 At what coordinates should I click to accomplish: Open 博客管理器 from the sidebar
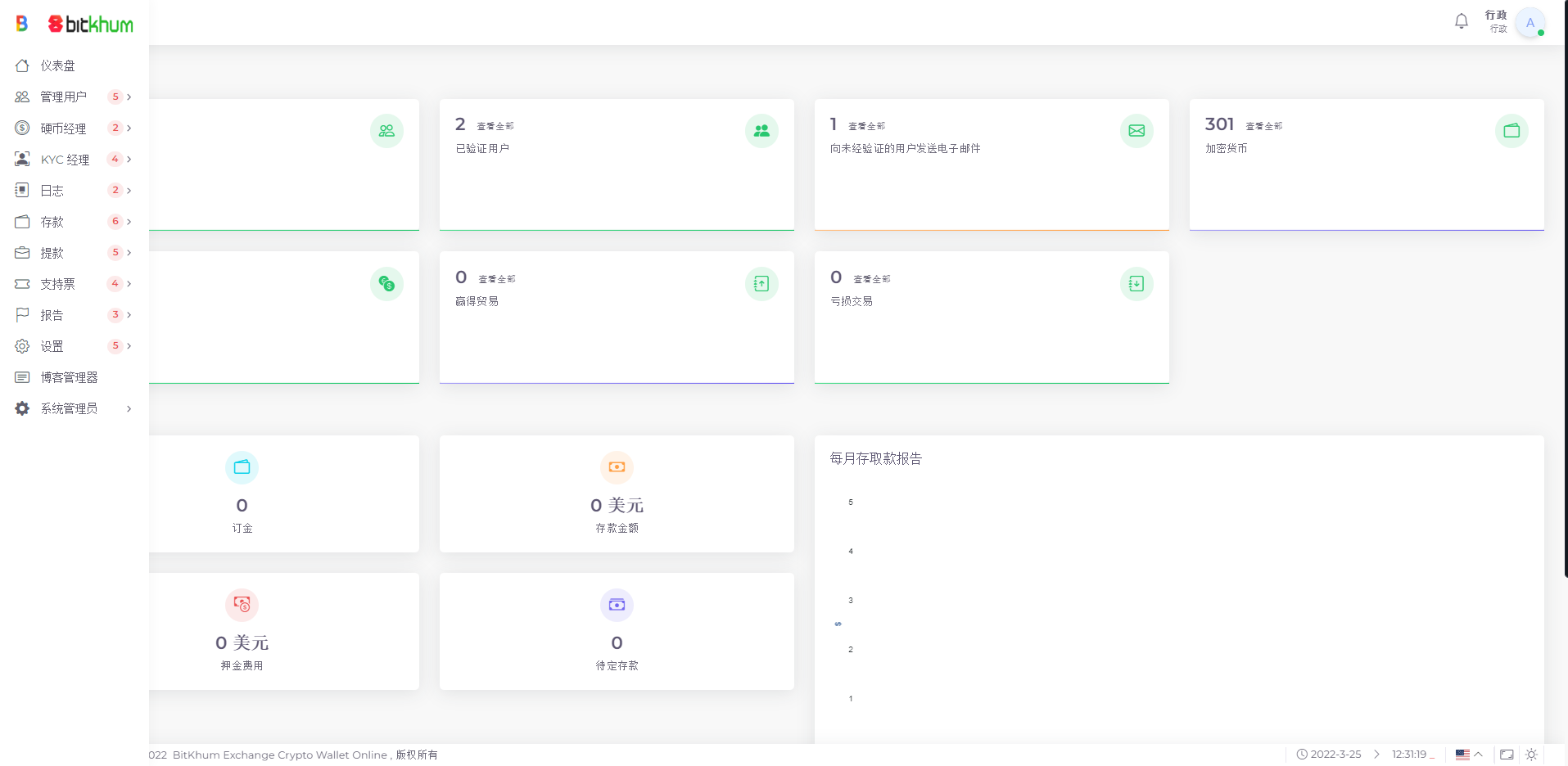pos(69,377)
